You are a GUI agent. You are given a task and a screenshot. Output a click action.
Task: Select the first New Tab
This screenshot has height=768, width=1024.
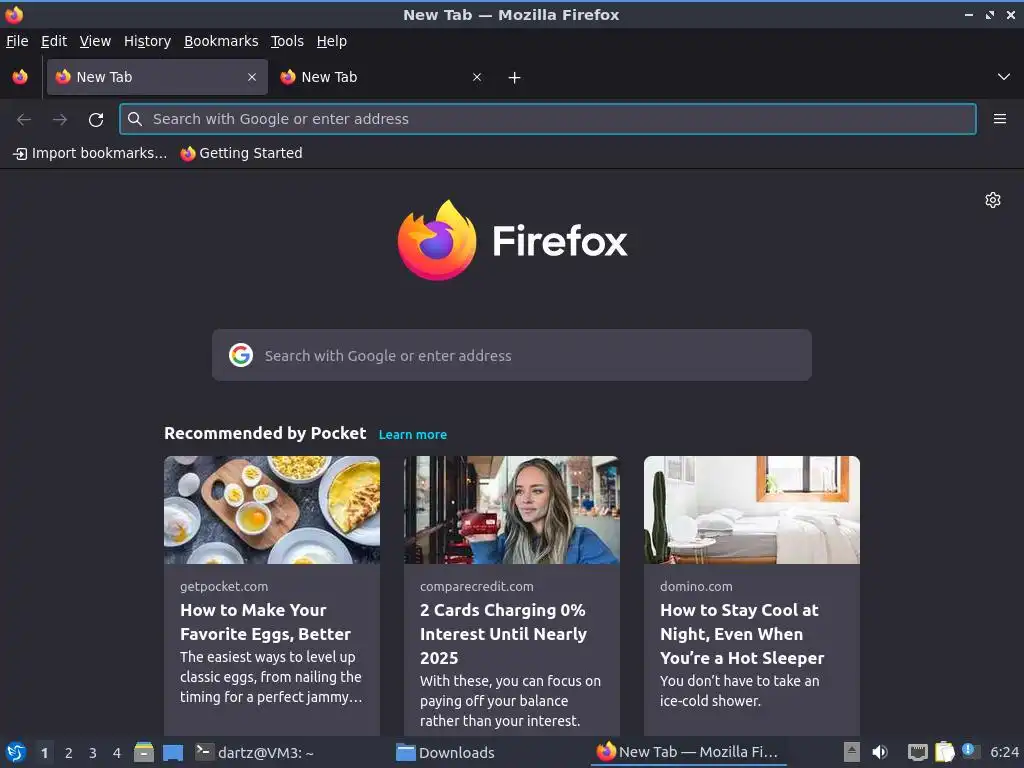[x=157, y=77]
